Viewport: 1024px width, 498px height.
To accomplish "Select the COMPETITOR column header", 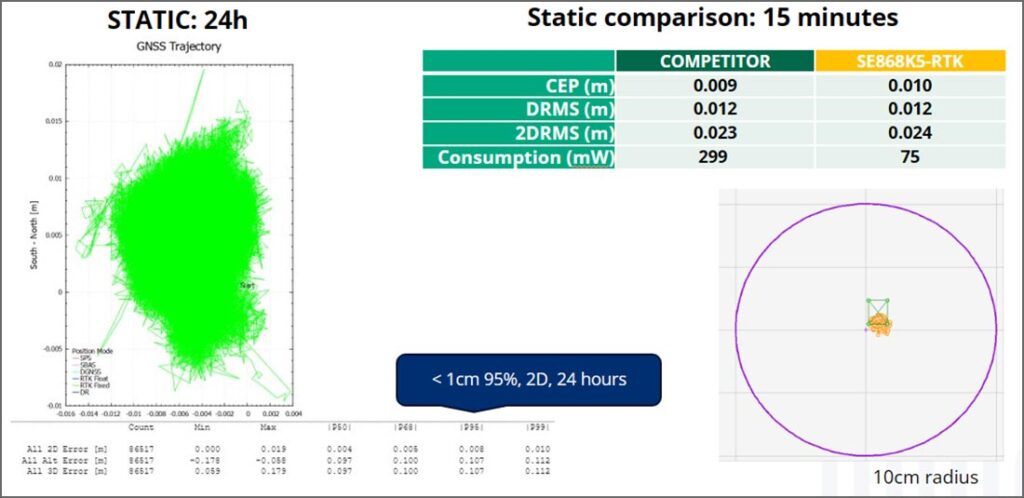I will pyautogui.click(x=714, y=61).
